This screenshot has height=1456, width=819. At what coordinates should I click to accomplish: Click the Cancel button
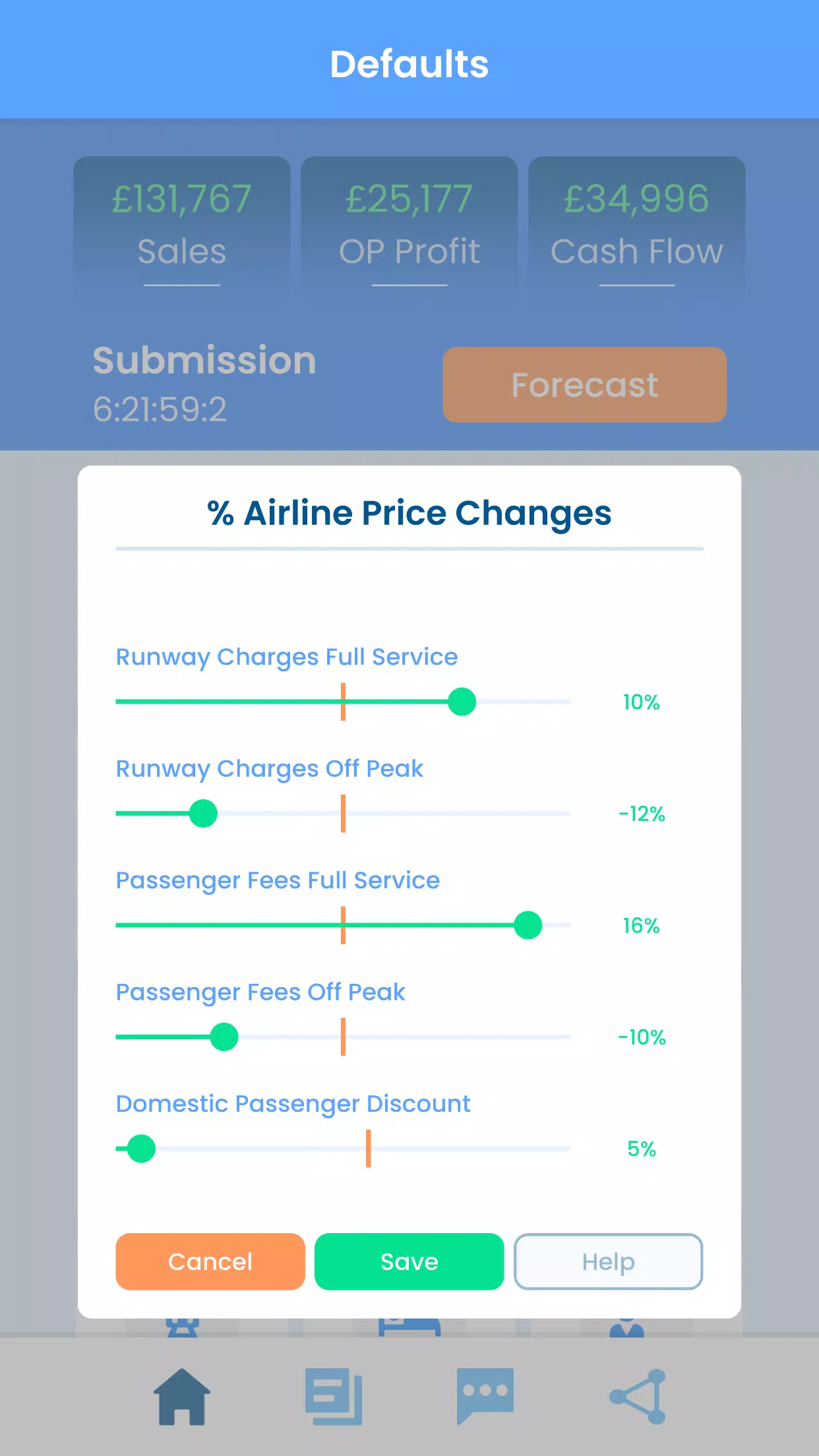pyautogui.click(x=210, y=1261)
